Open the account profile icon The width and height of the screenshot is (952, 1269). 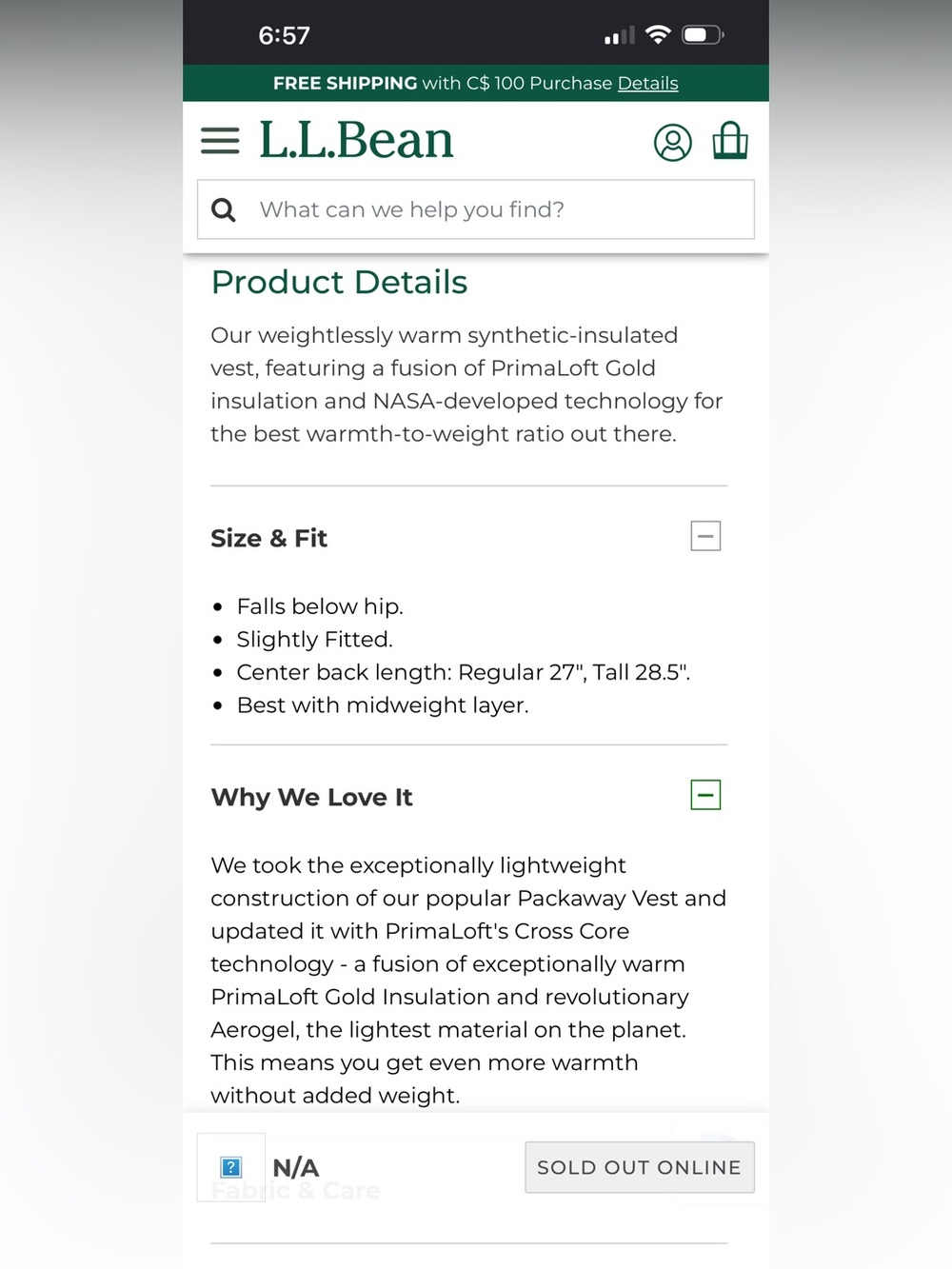(672, 143)
